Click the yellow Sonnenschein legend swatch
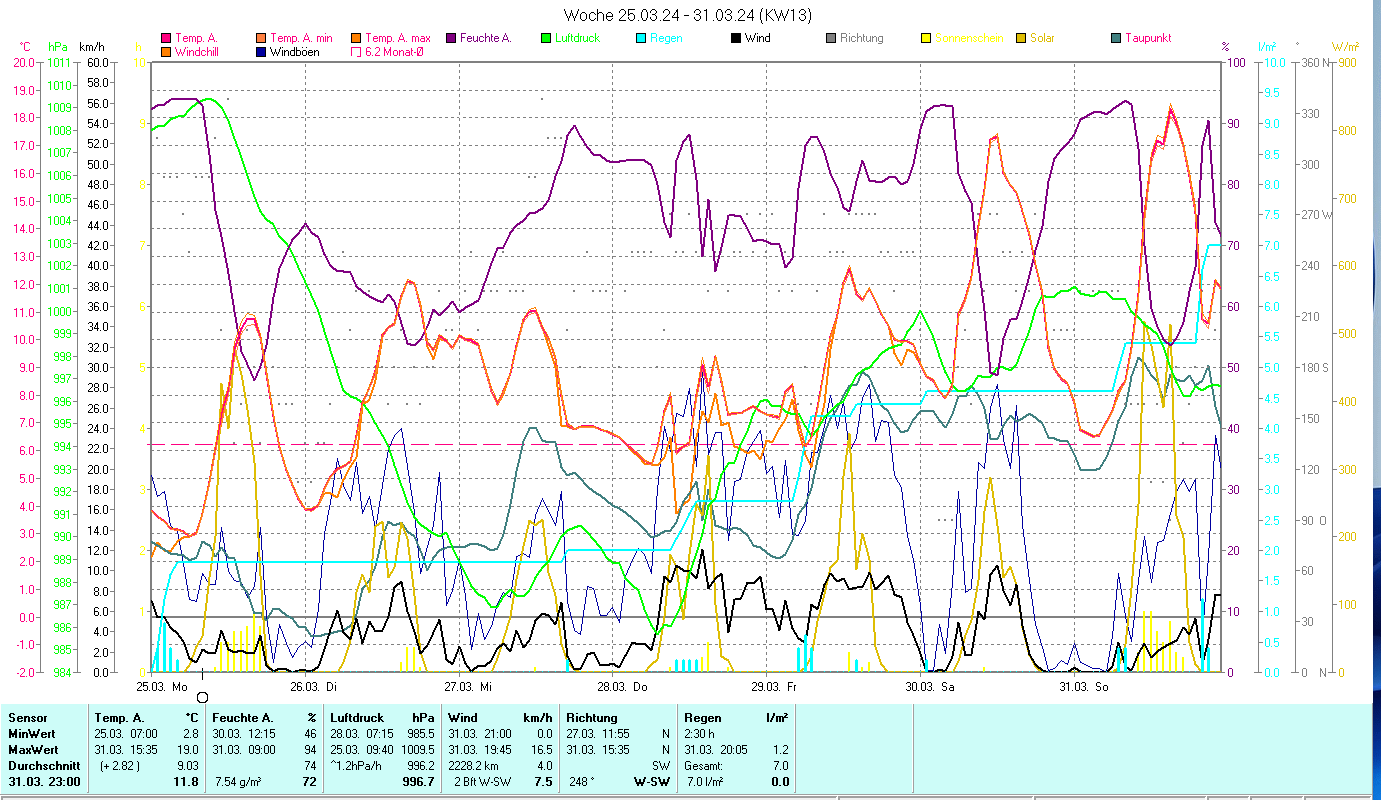Image resolution: width=1381 pixels, height=800 pixels. coord(925,38)
